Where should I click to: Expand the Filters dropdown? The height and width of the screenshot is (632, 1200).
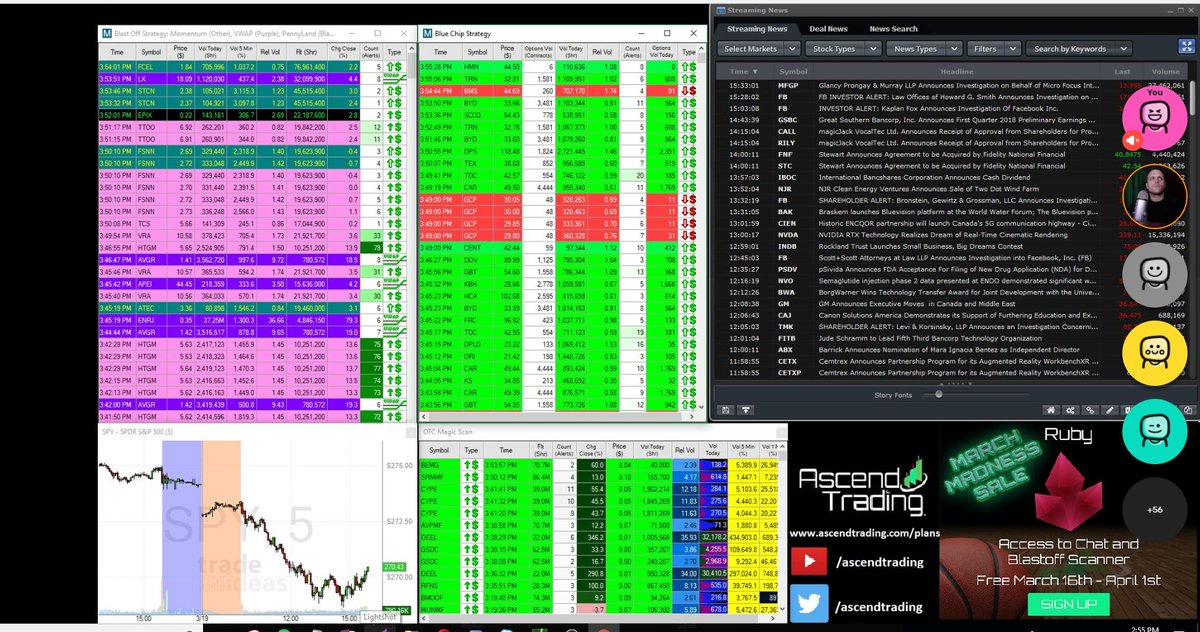tap(994, 47)
